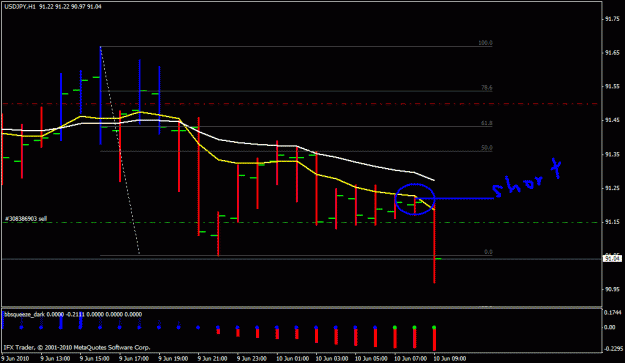Click the 9 Jun 2010 date label

click(x=16, y=359)
